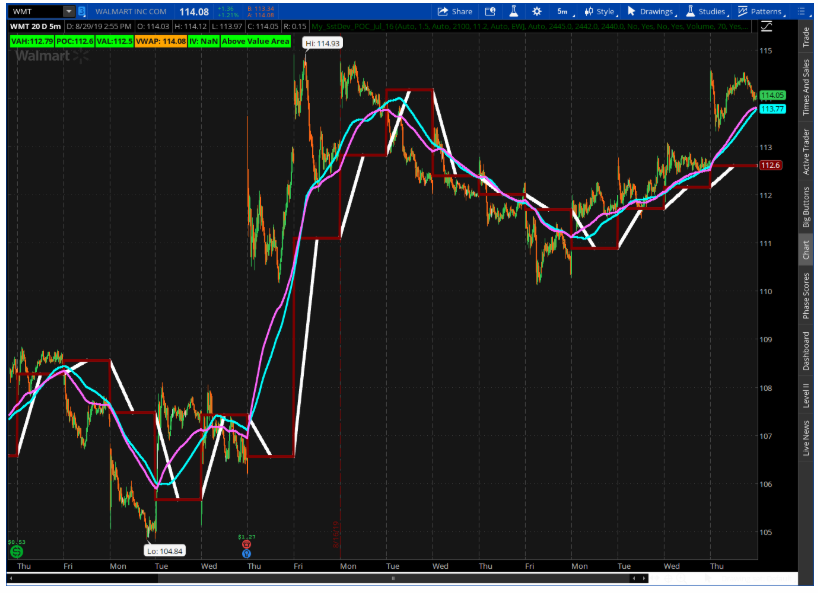Image resolution: width=818 pixels, height=593 pixels.
Task: Open the Dashboard sidebar tab
Action: pos(806,351)
